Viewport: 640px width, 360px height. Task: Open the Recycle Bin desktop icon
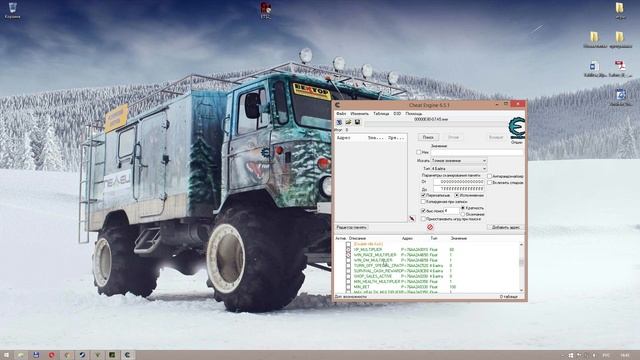(13, 8)
